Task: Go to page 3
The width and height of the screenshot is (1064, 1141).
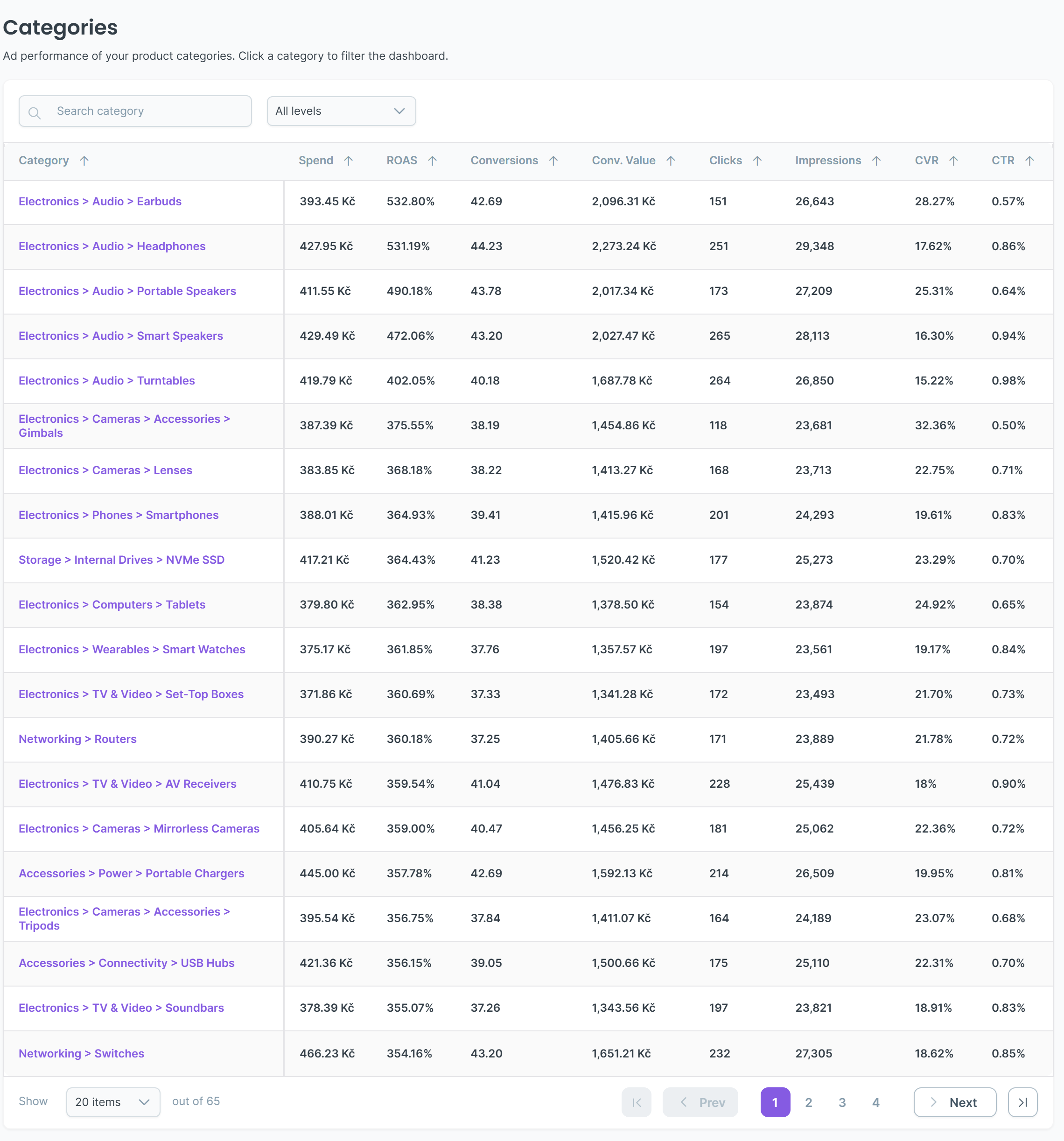Action: pos(842,1102)
